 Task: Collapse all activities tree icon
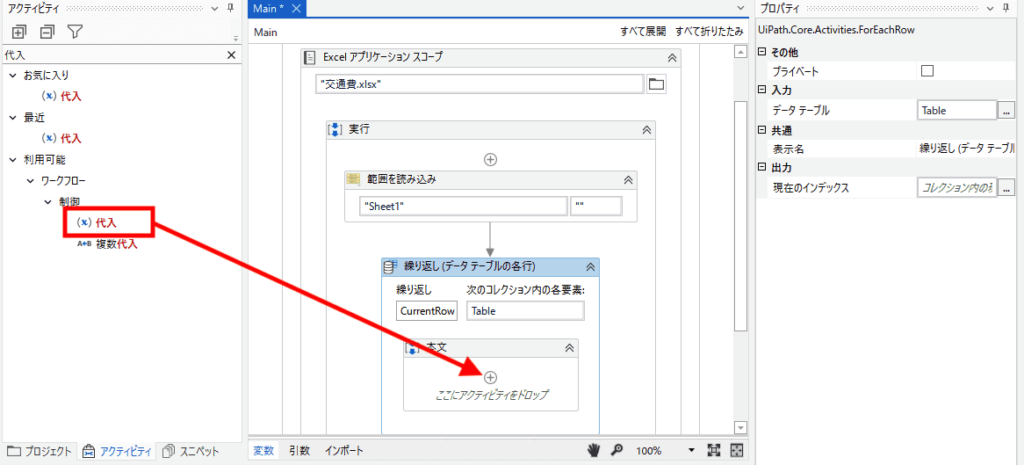point(47,31)
